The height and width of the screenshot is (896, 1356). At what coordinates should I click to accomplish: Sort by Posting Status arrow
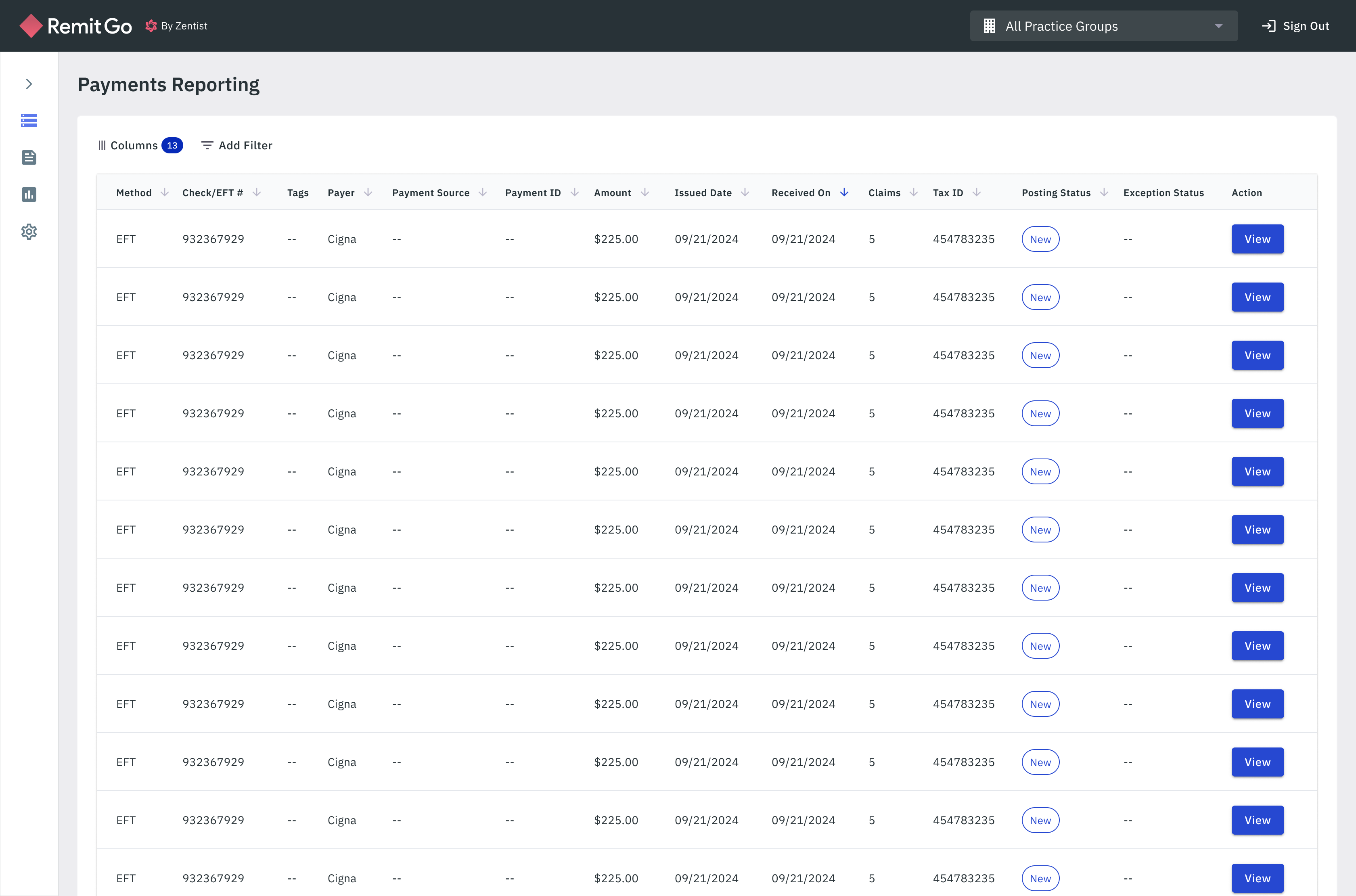(1104, 193)
